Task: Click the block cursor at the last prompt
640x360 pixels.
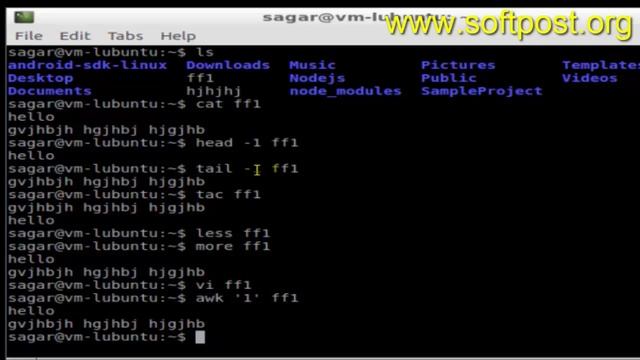Action: [x=200, y=337]
